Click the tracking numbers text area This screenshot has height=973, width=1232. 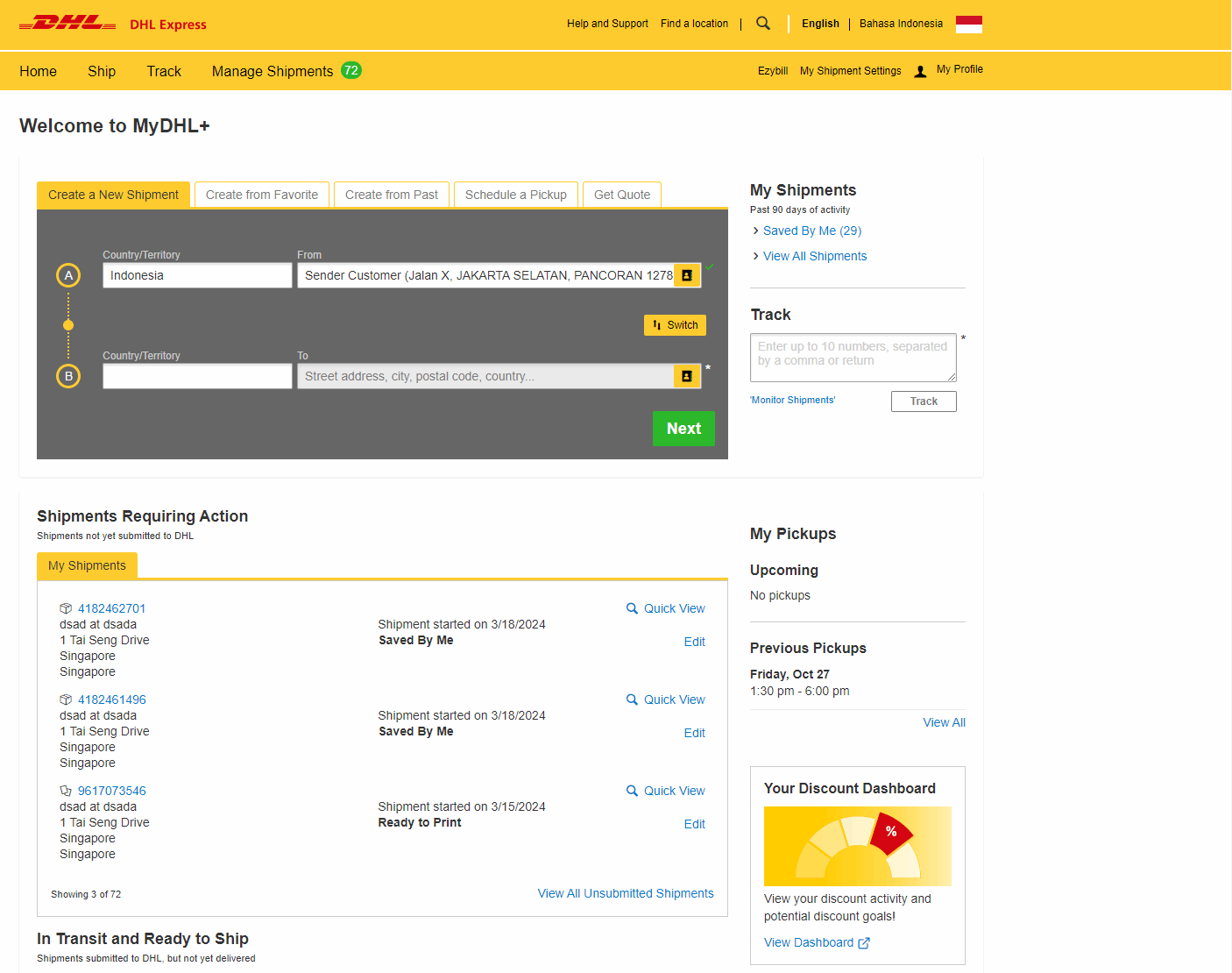[x=853, y=358]
